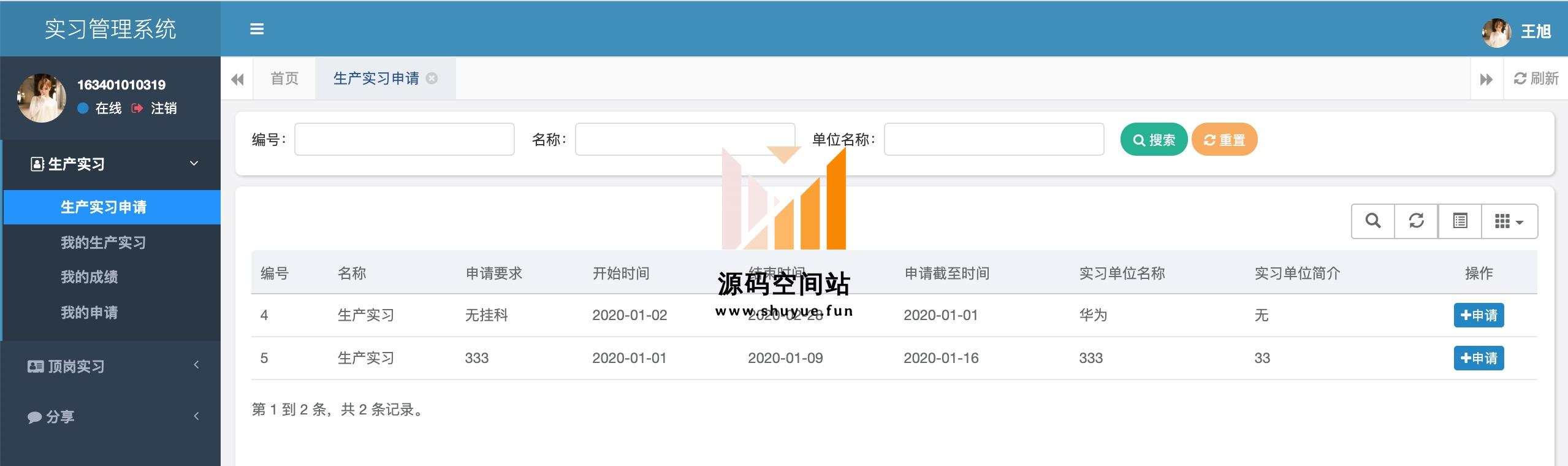This screenshot has width=1568, height=466.
Task: Click the 刷新 refresh button
Action: tap(1536, 78)
